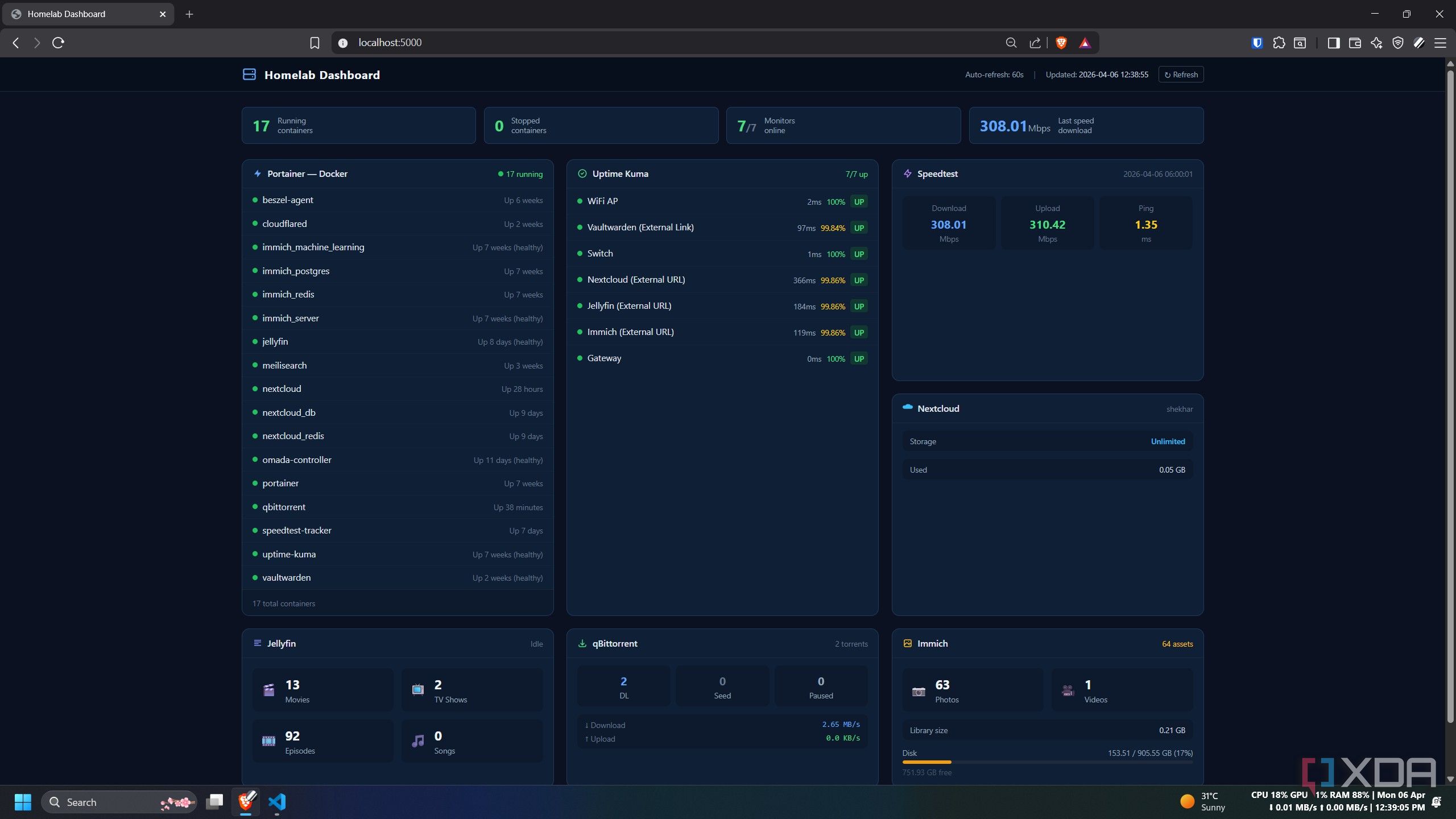The height and width of the screenshot is (819, 1456).
Task: Close the Homelab Dashboard tab
Action: click(163, 14)
